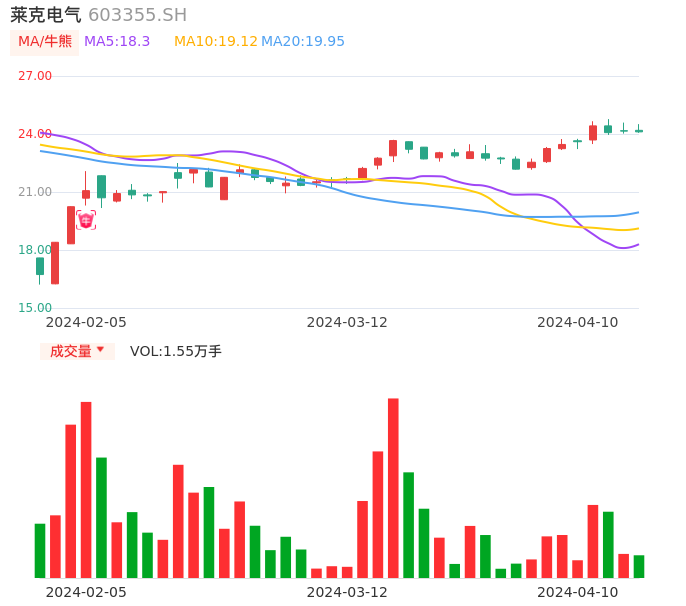Click the 2024-03-12 date label under the price chart

pos(346,322)
